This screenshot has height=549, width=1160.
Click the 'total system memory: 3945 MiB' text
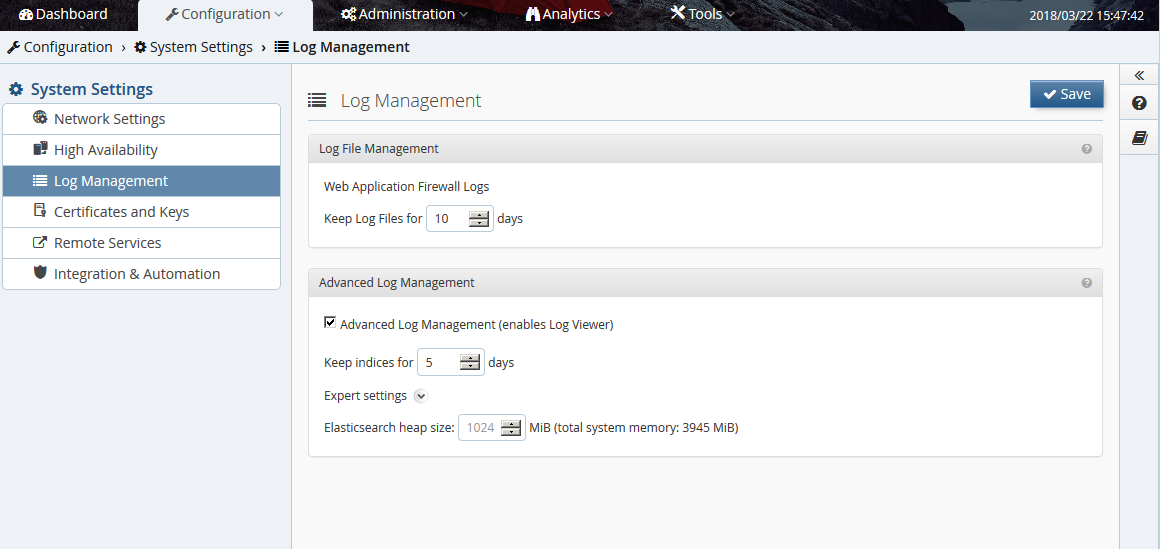pos(647,428)
